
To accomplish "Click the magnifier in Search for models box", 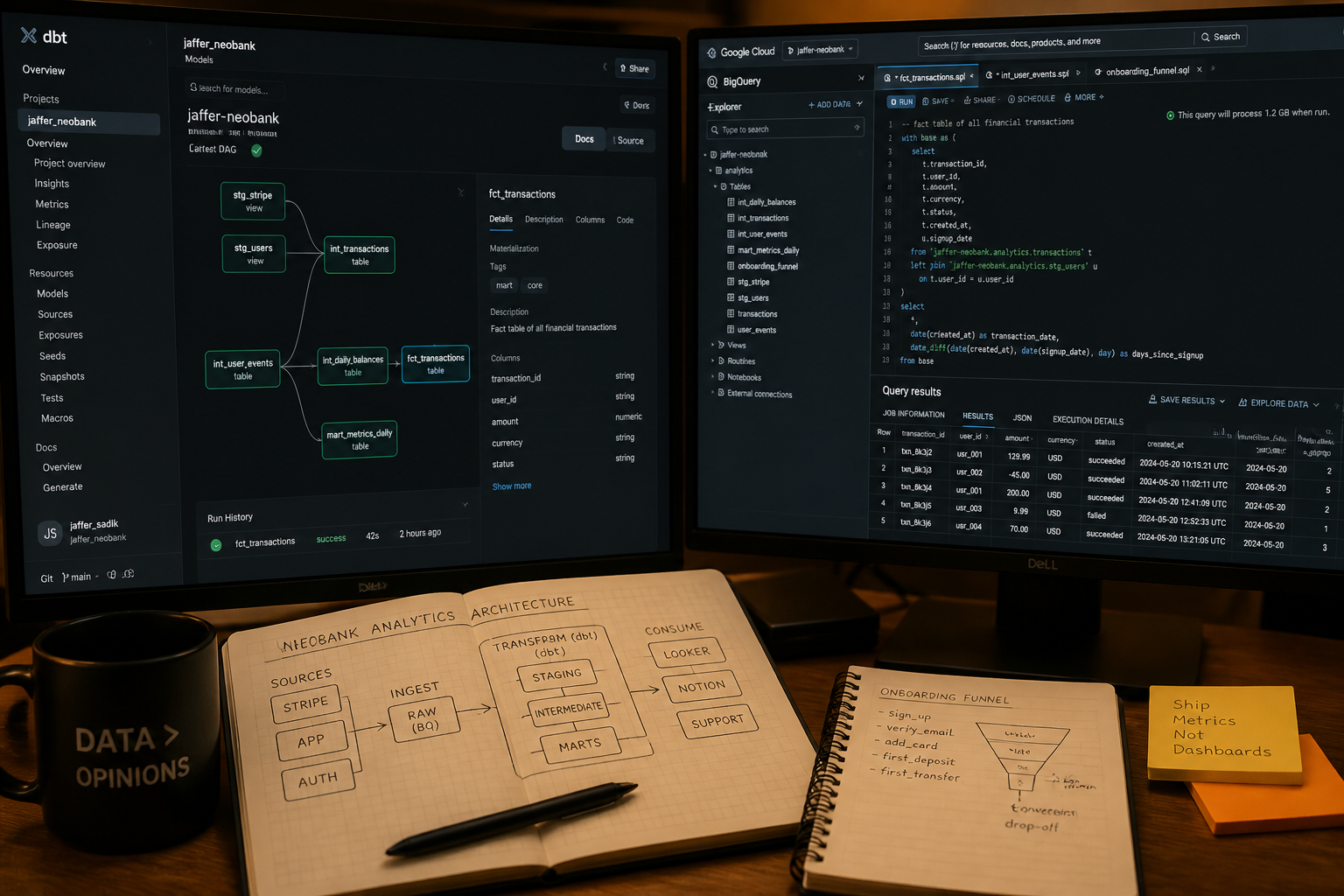I will pos(193,87).
